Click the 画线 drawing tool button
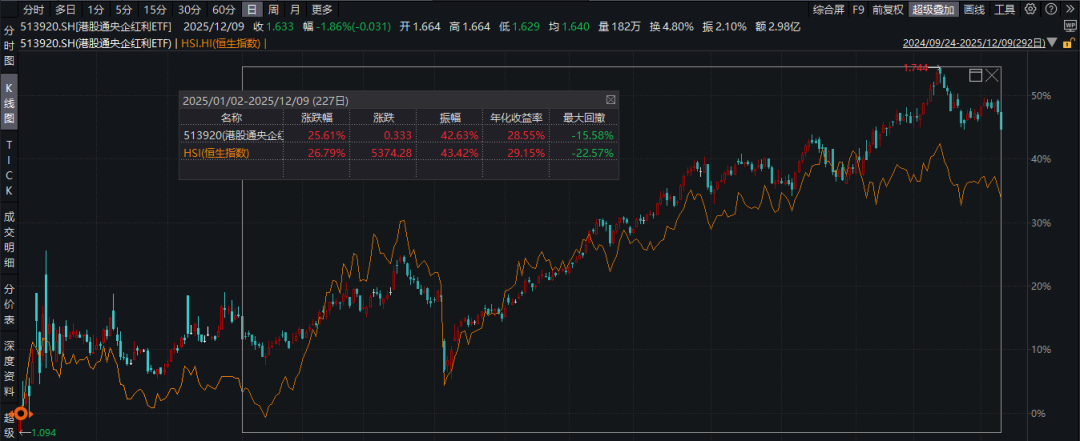 coord(974,10)
